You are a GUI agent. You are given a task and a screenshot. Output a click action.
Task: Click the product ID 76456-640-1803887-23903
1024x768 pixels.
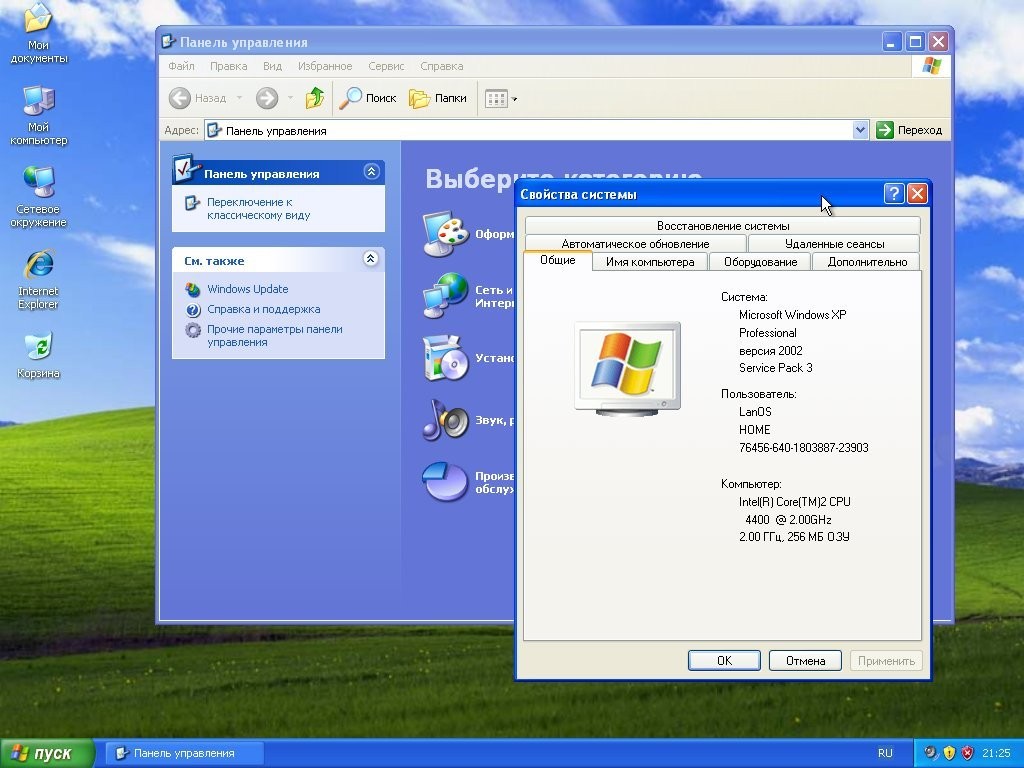[x=803, y=447]
